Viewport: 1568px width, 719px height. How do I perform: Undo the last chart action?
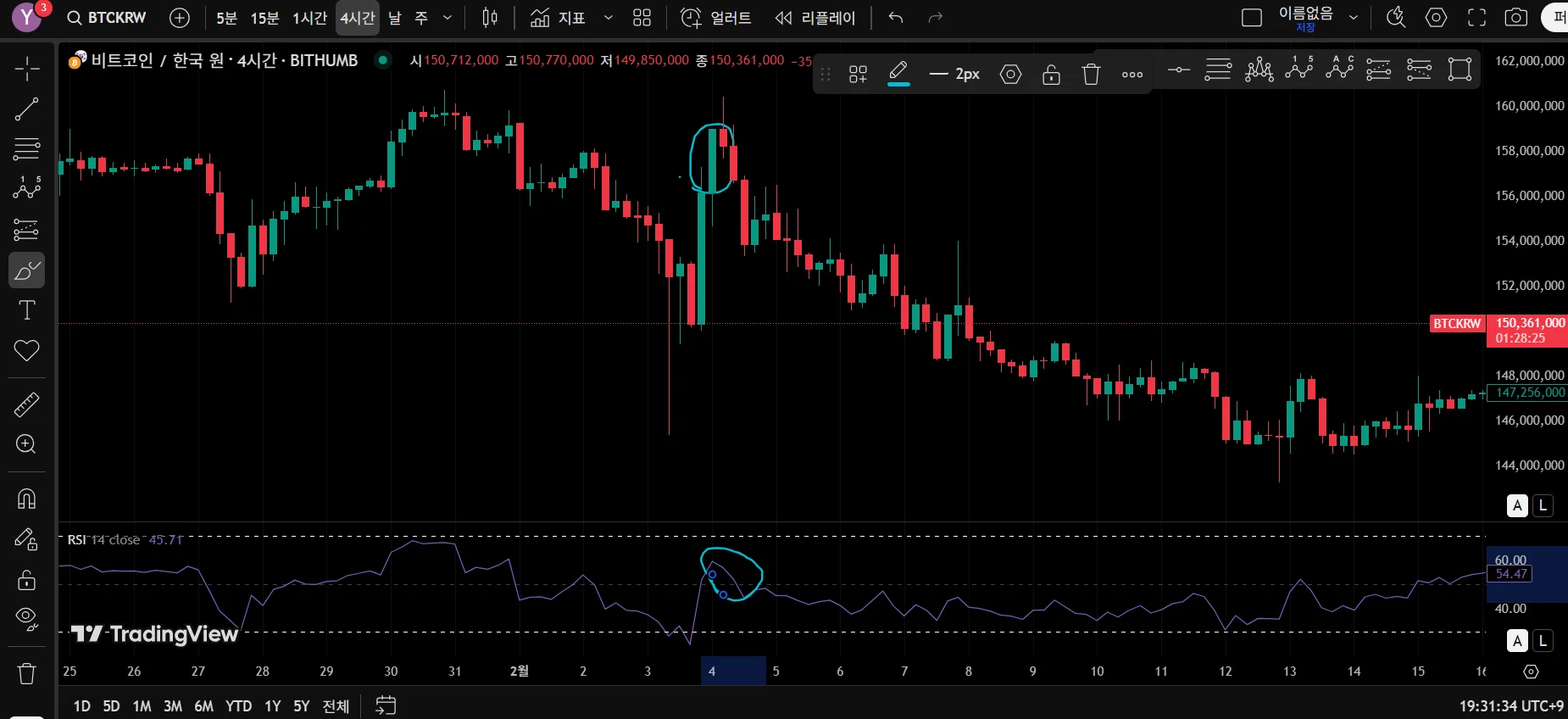[896, 18]
